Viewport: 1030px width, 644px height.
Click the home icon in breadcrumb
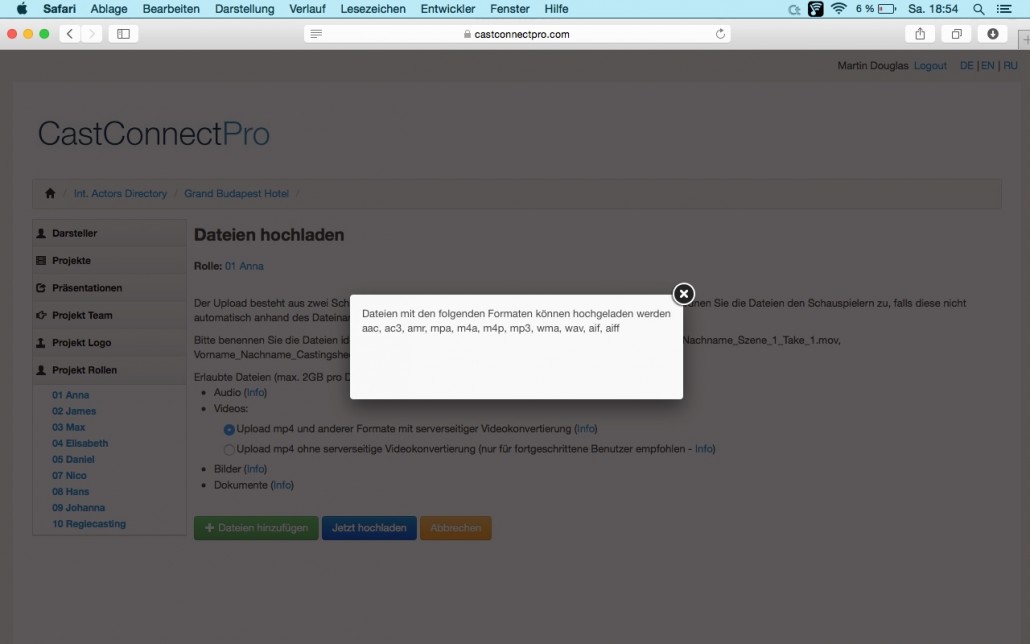(50, 193)
